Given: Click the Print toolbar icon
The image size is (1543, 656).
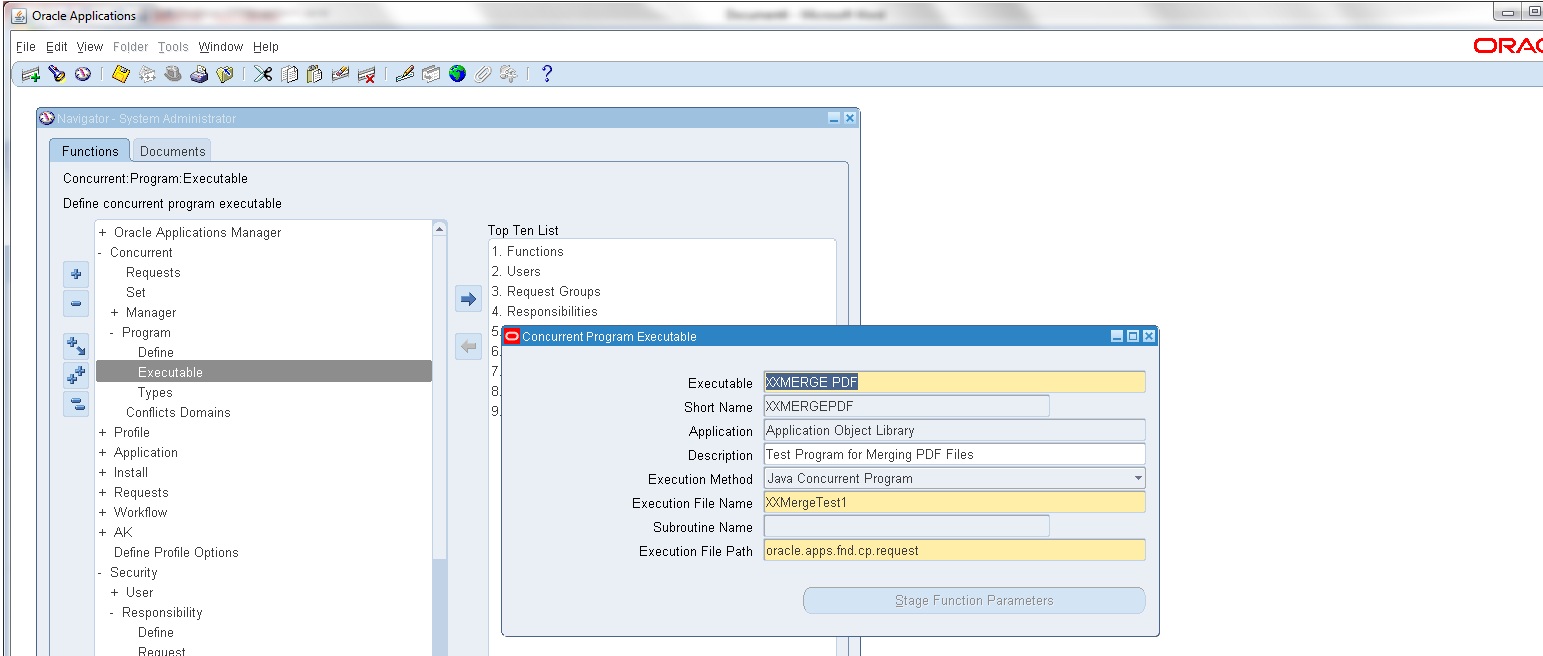Looking at the screenshot, I should point(199,74).
